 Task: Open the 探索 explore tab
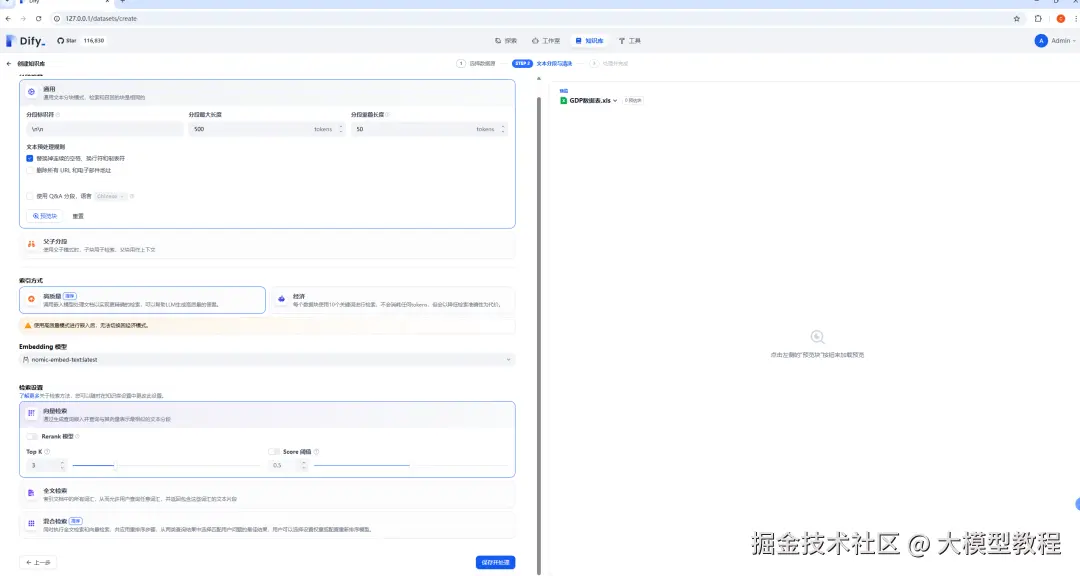[506, 41]
